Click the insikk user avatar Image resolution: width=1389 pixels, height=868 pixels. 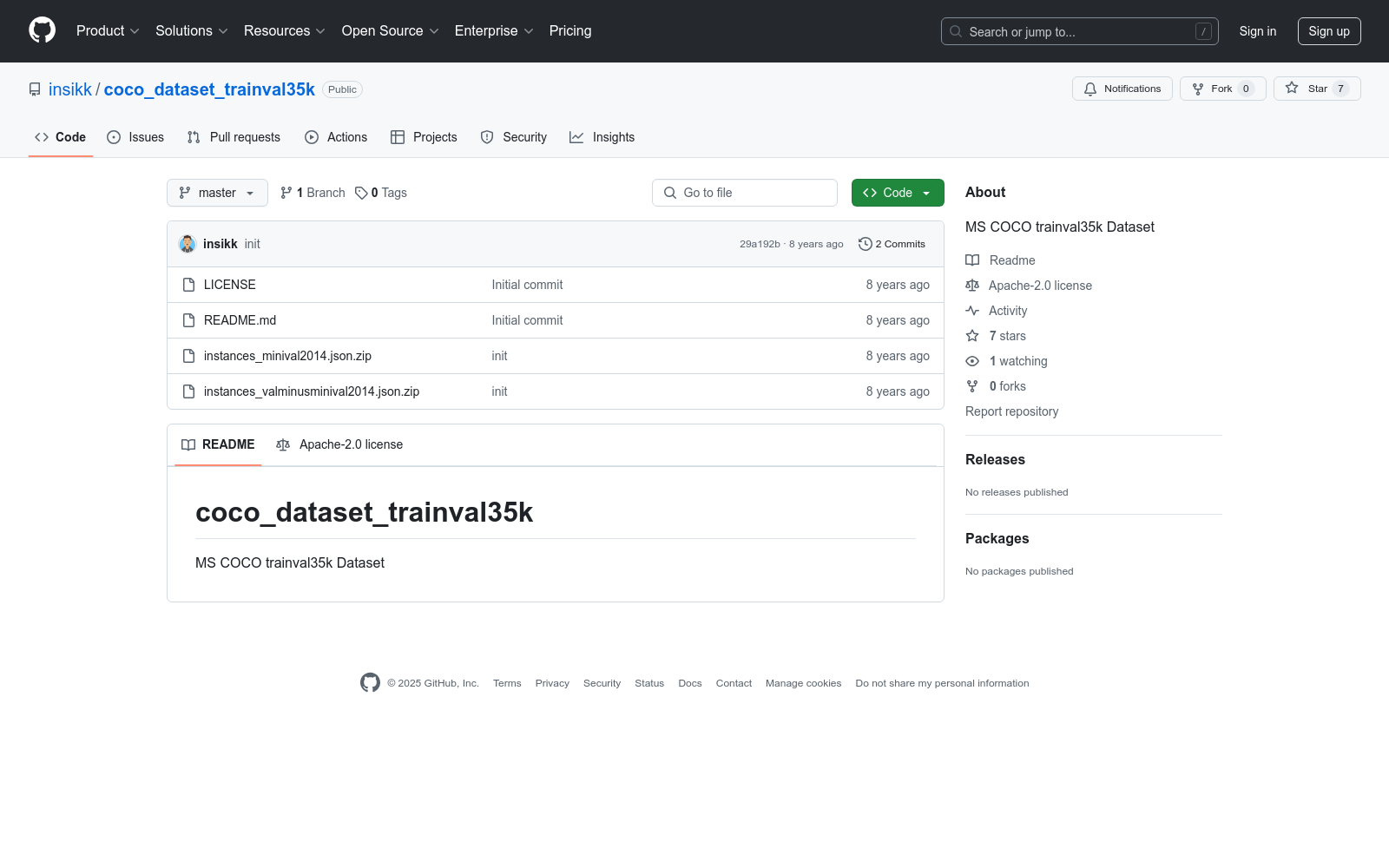pyautogui.click(x=188, y=244)
